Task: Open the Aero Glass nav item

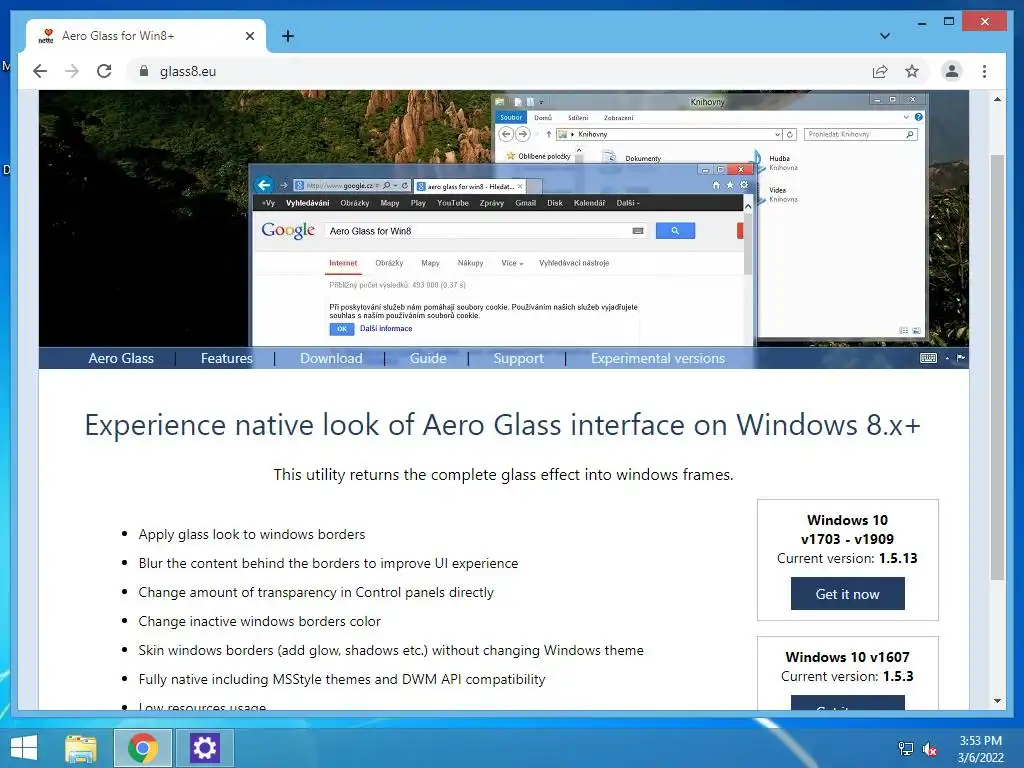Action: (x=121, y=358)
